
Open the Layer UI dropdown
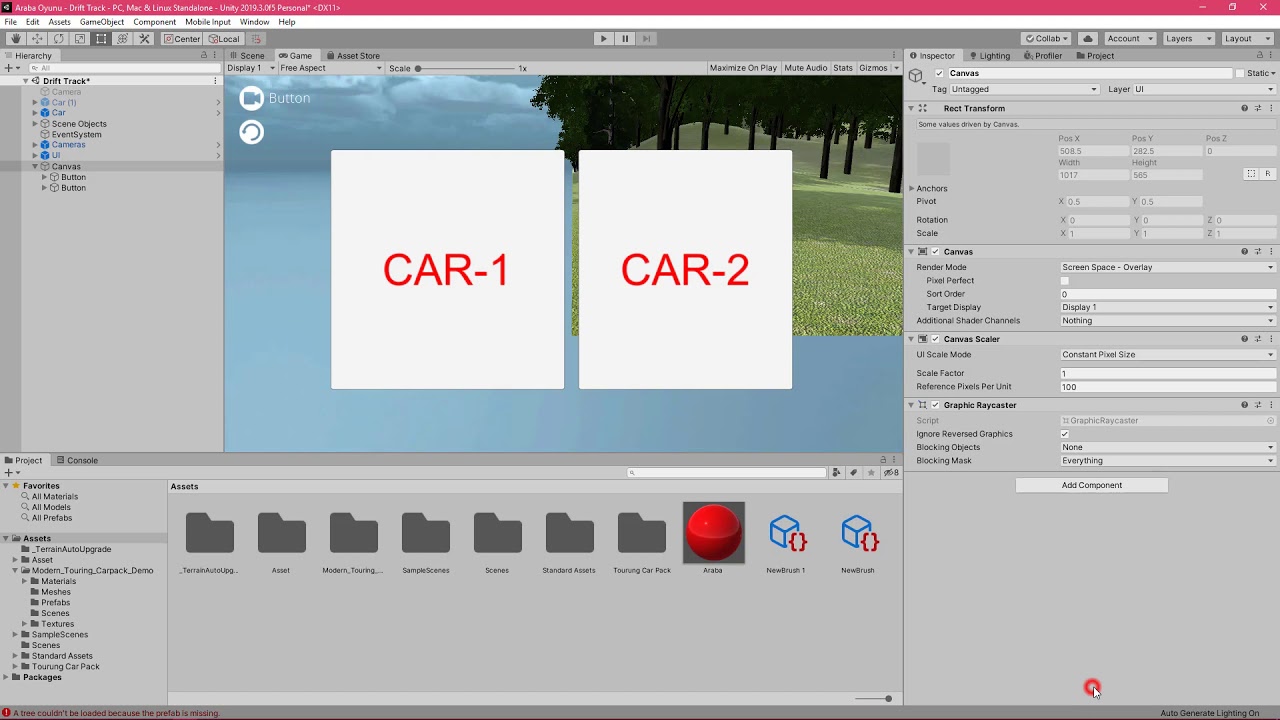[1204, 89]
